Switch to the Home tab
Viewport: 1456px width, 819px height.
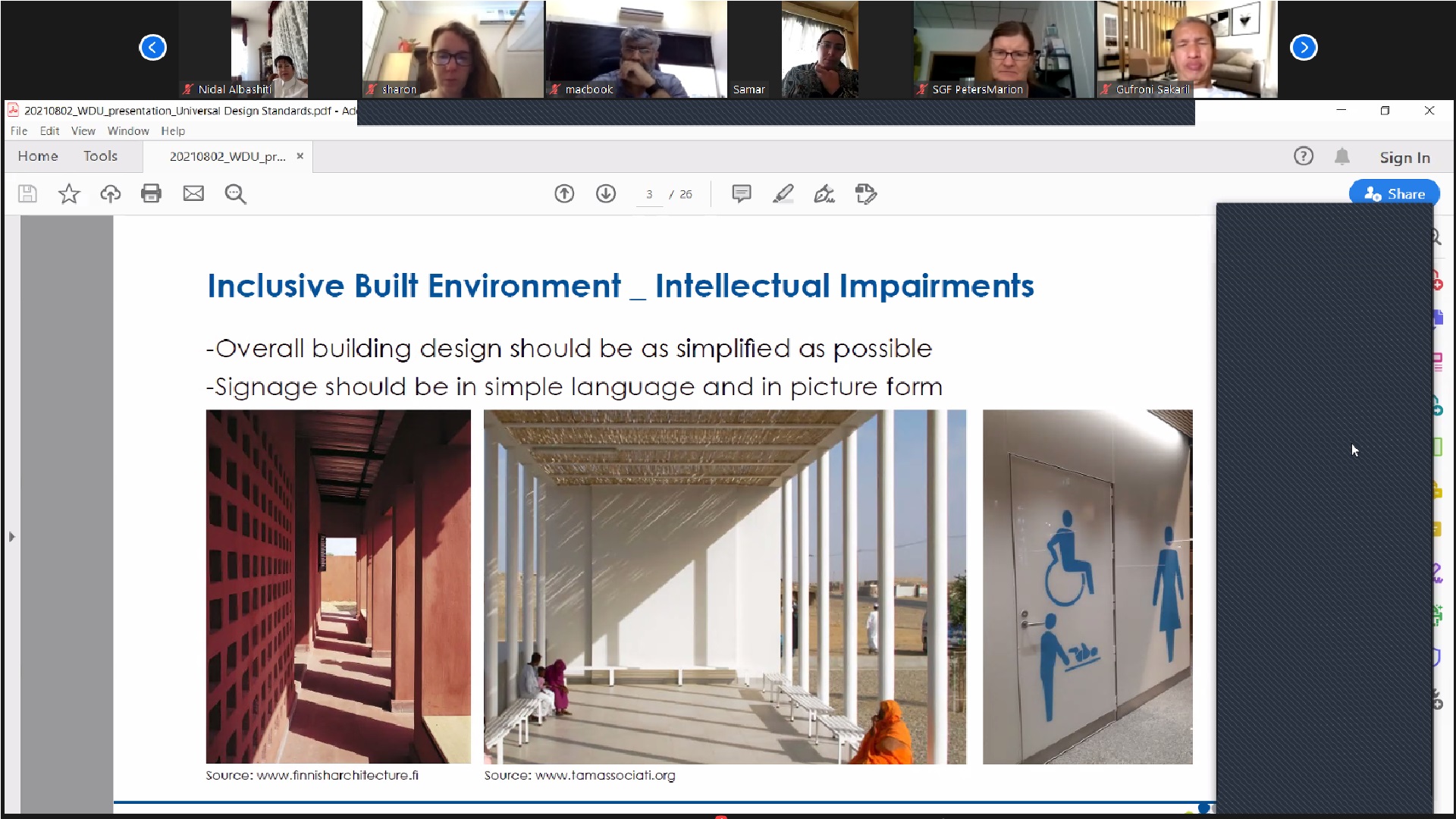point(38,156)
